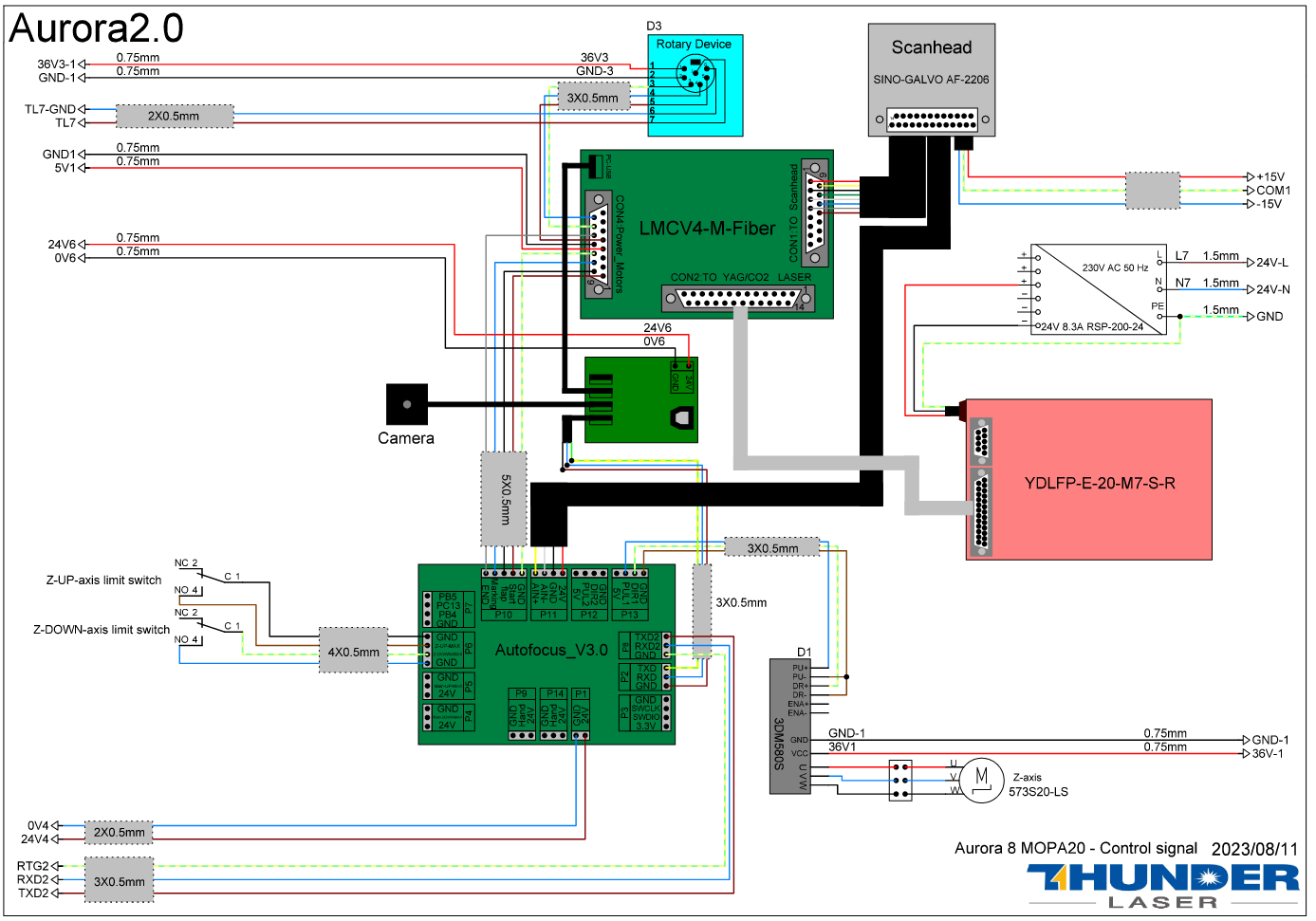Select the 5X0.5mm cable block
The height and width of the screenshot is (921, 1316).
coord(504,499)
